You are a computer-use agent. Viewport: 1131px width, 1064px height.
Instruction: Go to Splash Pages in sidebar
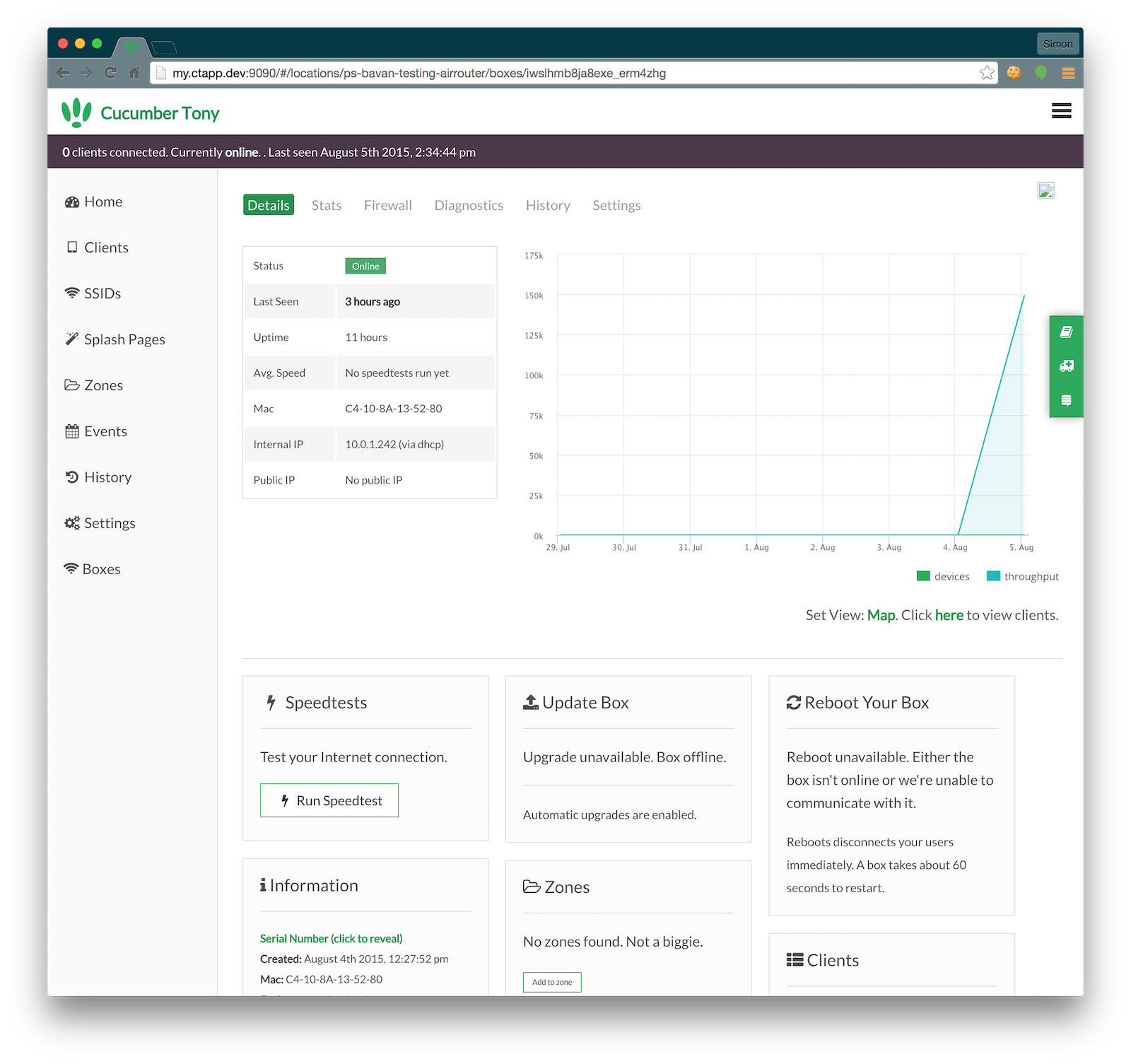tap(124, 339)
